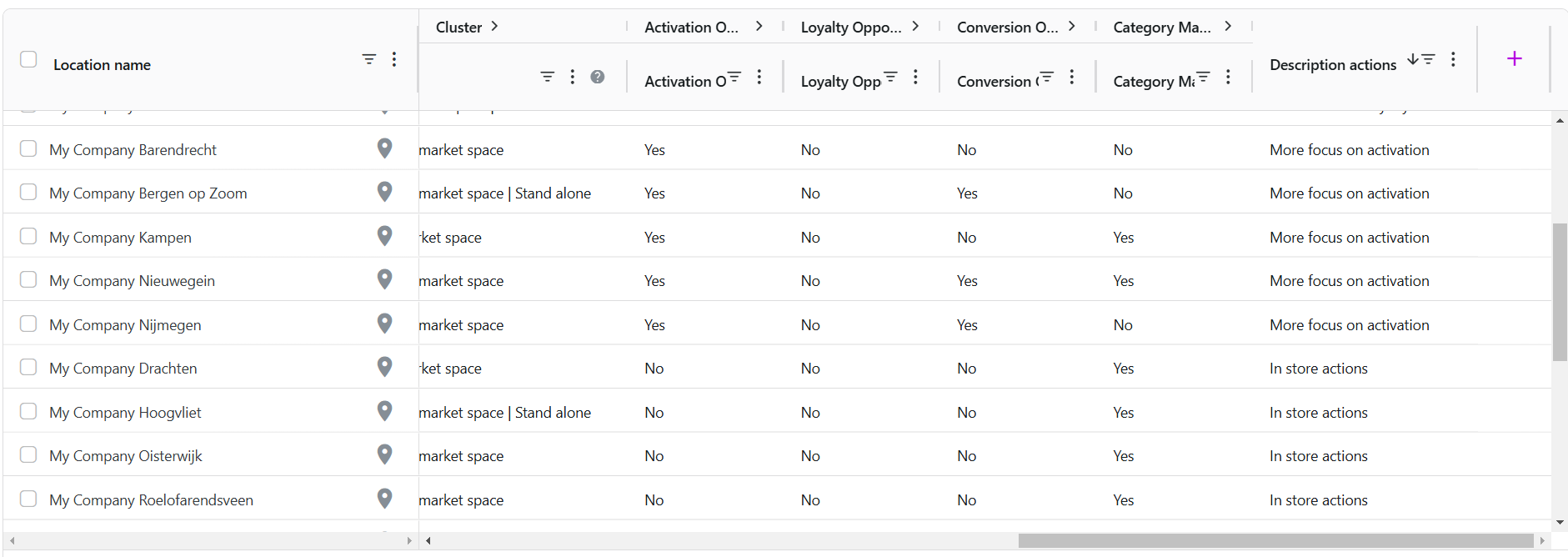Click the Cluster column help question icon
Screen dimensions: 1568x557
(597, 77)
